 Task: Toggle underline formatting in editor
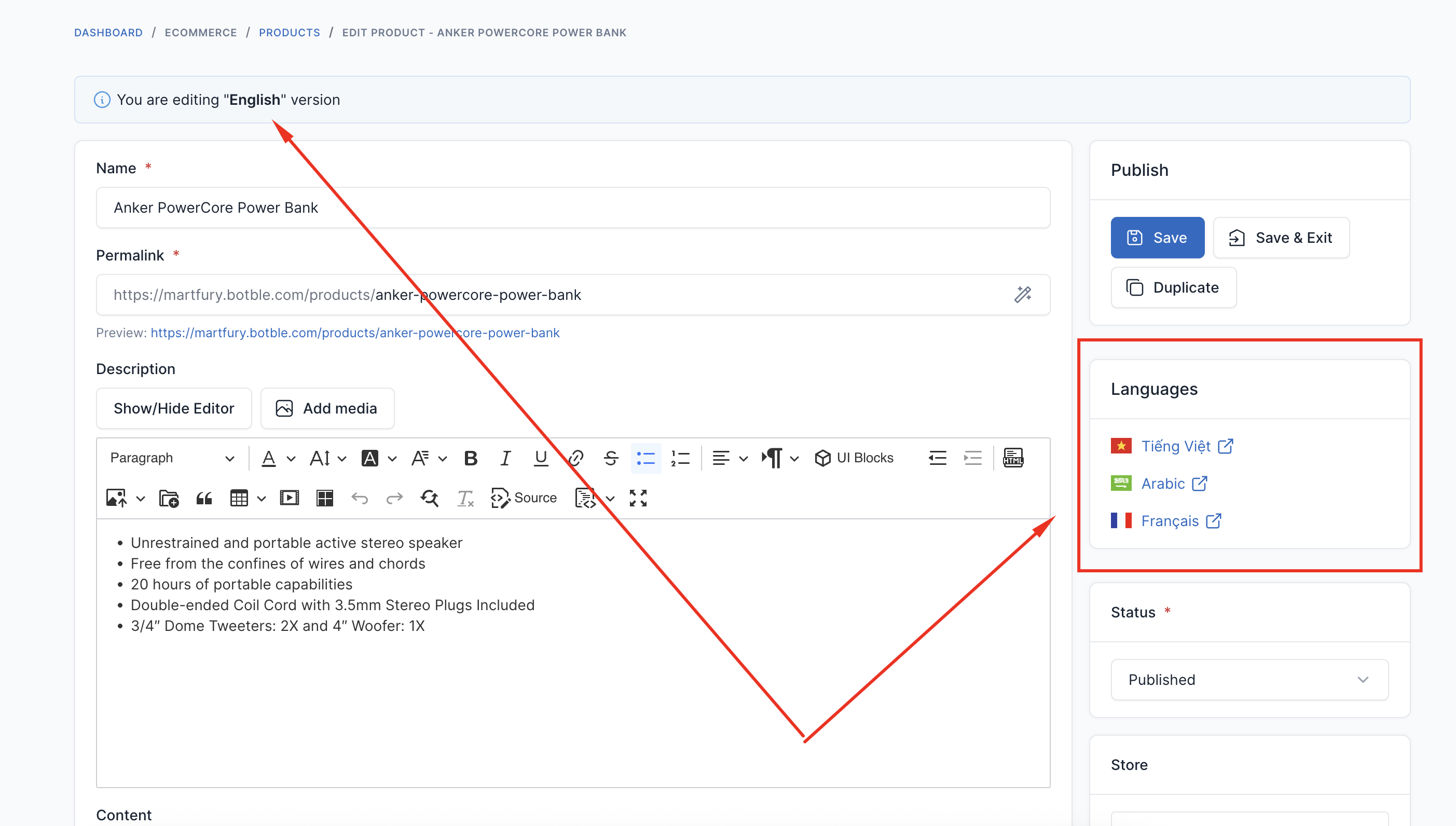point(541,458)
